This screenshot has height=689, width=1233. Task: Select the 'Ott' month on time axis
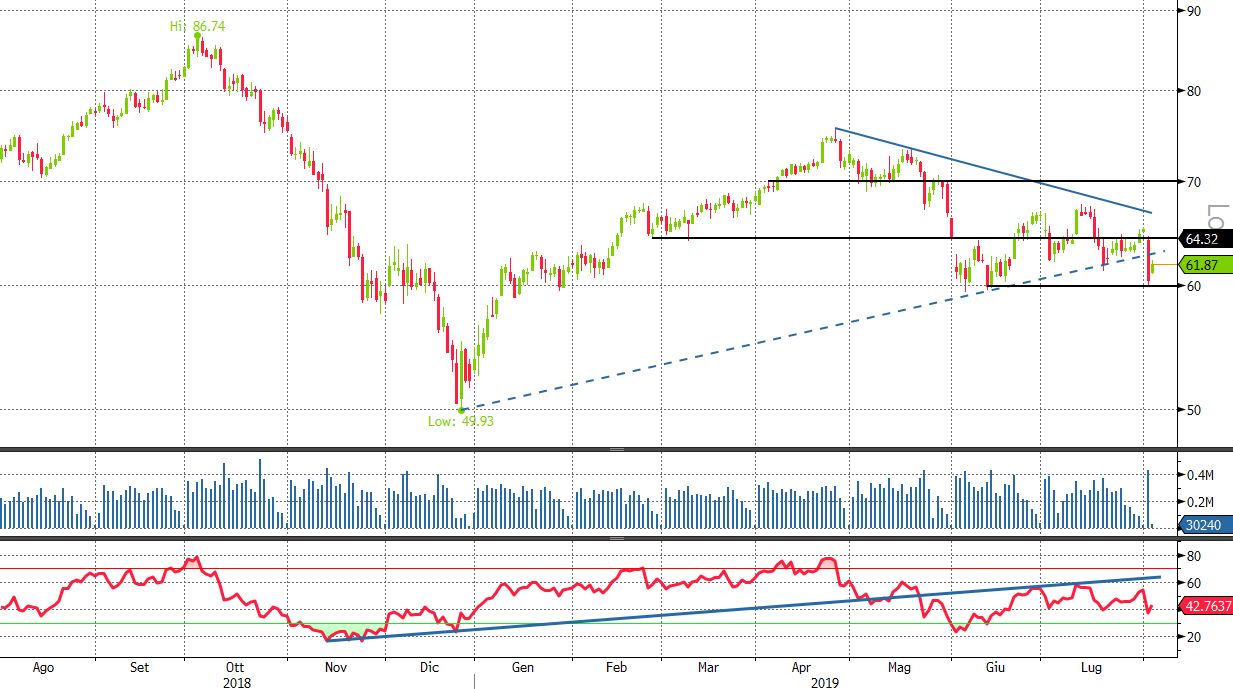(235, 666)
